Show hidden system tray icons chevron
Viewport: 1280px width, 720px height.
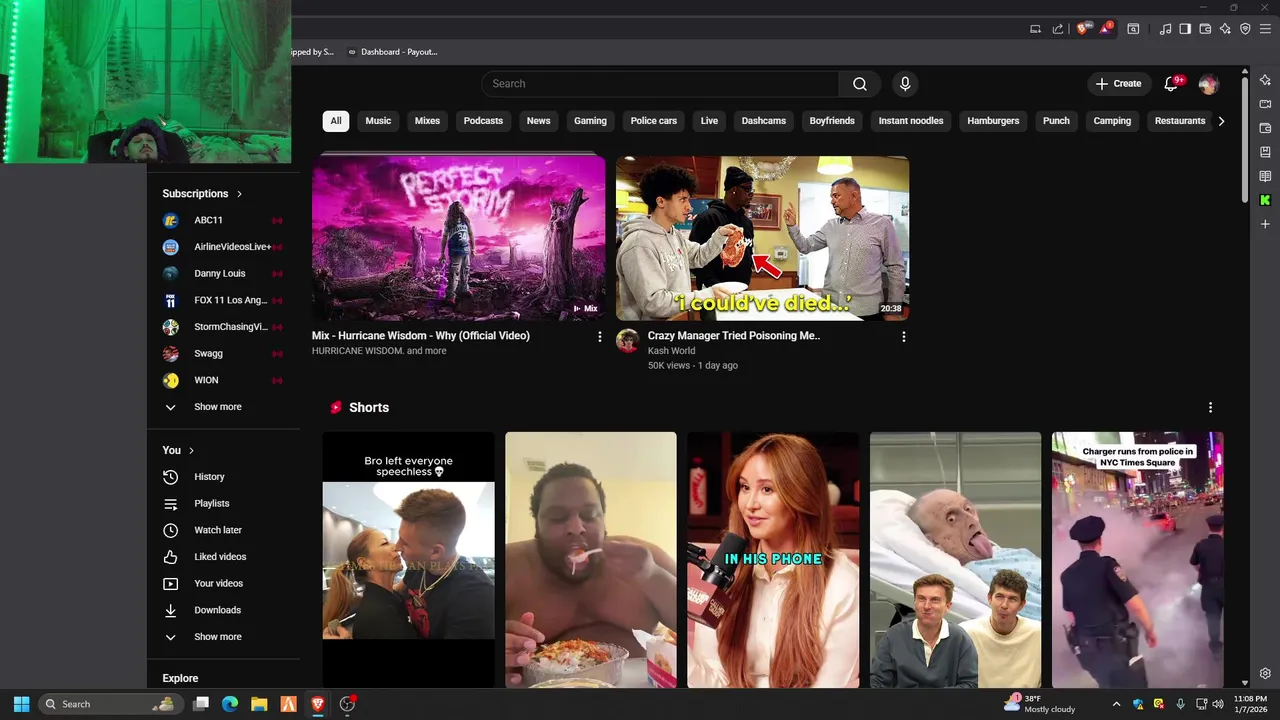[x=1116, y=704]
